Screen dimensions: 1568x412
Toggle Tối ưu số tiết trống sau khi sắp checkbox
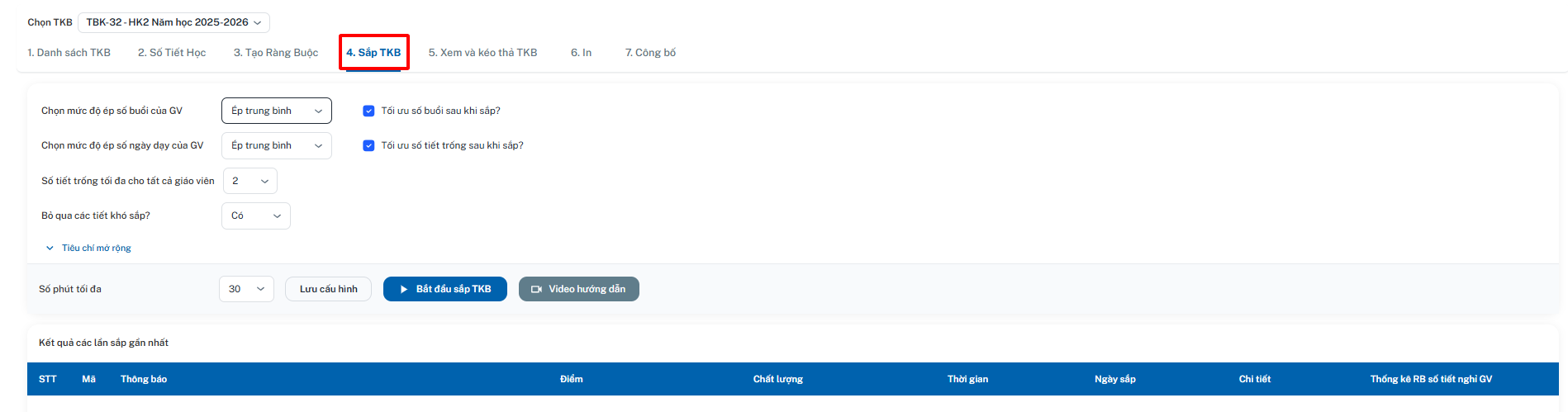coord(368,145)
